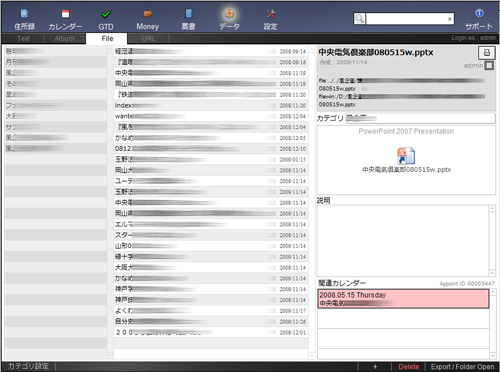Open the サポート support info icon
Image resolution: width=500 pixels, height=372 pixels.
pyautogui.click(x=479, y=20)
